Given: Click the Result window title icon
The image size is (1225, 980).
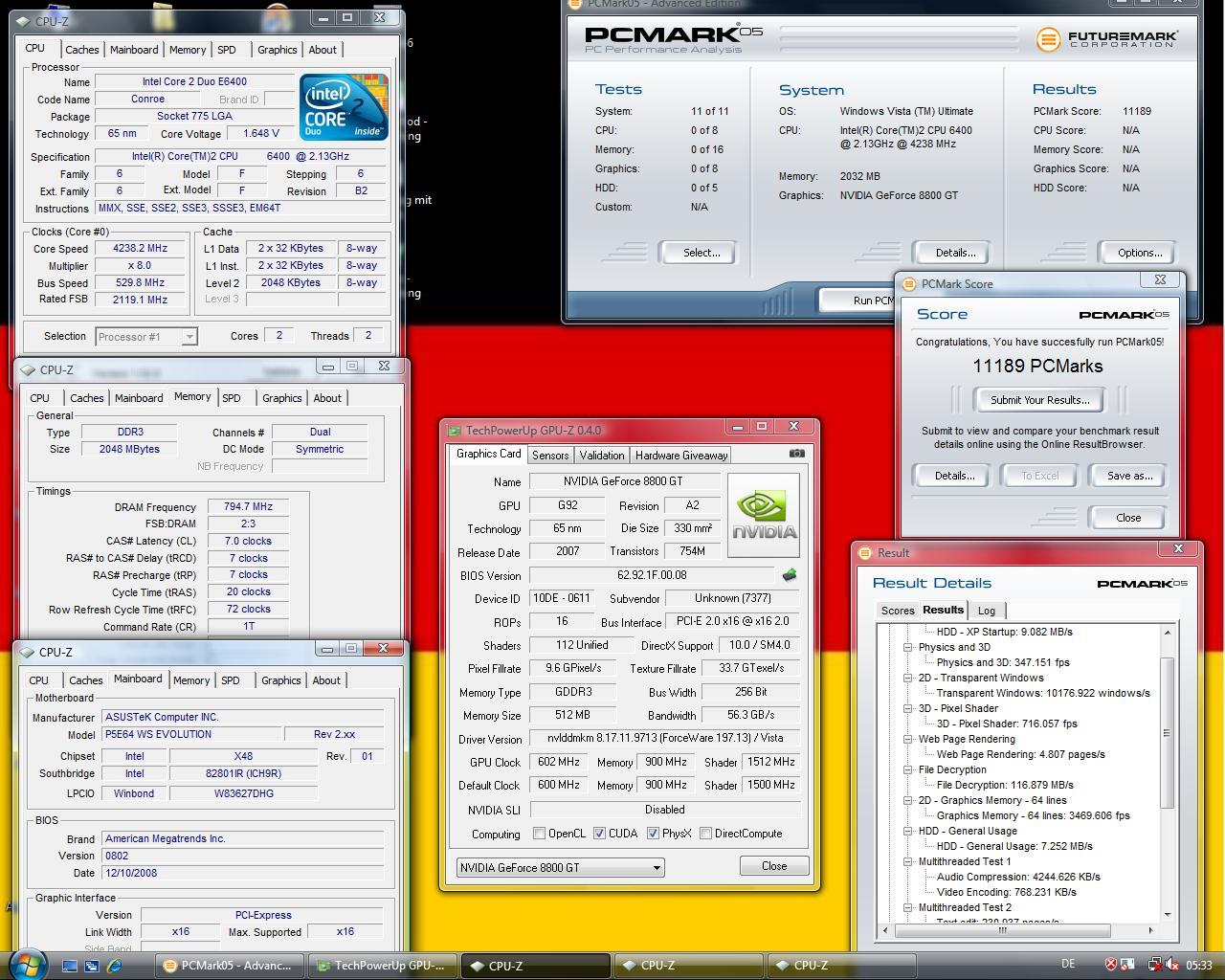Looking at the screenshot, I should [864, 553].
